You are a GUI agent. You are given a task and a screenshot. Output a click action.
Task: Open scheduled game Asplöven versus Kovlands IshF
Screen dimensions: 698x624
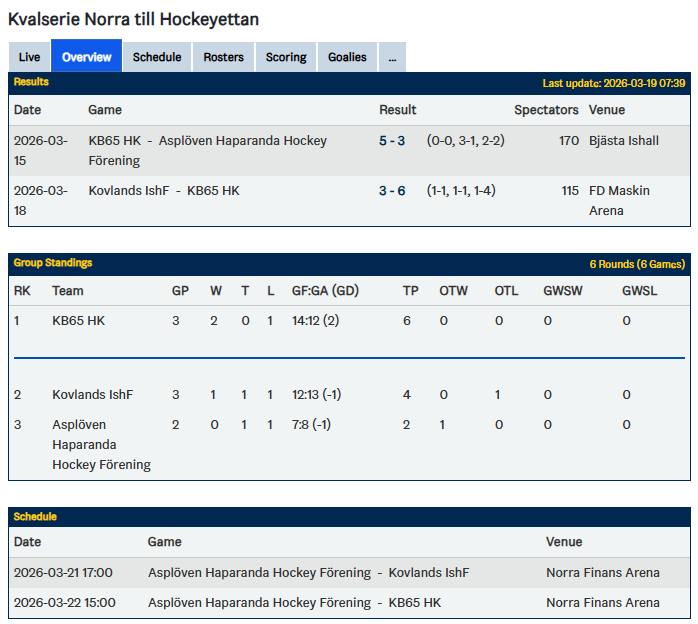pyautogui.click(x=308, y=573)
